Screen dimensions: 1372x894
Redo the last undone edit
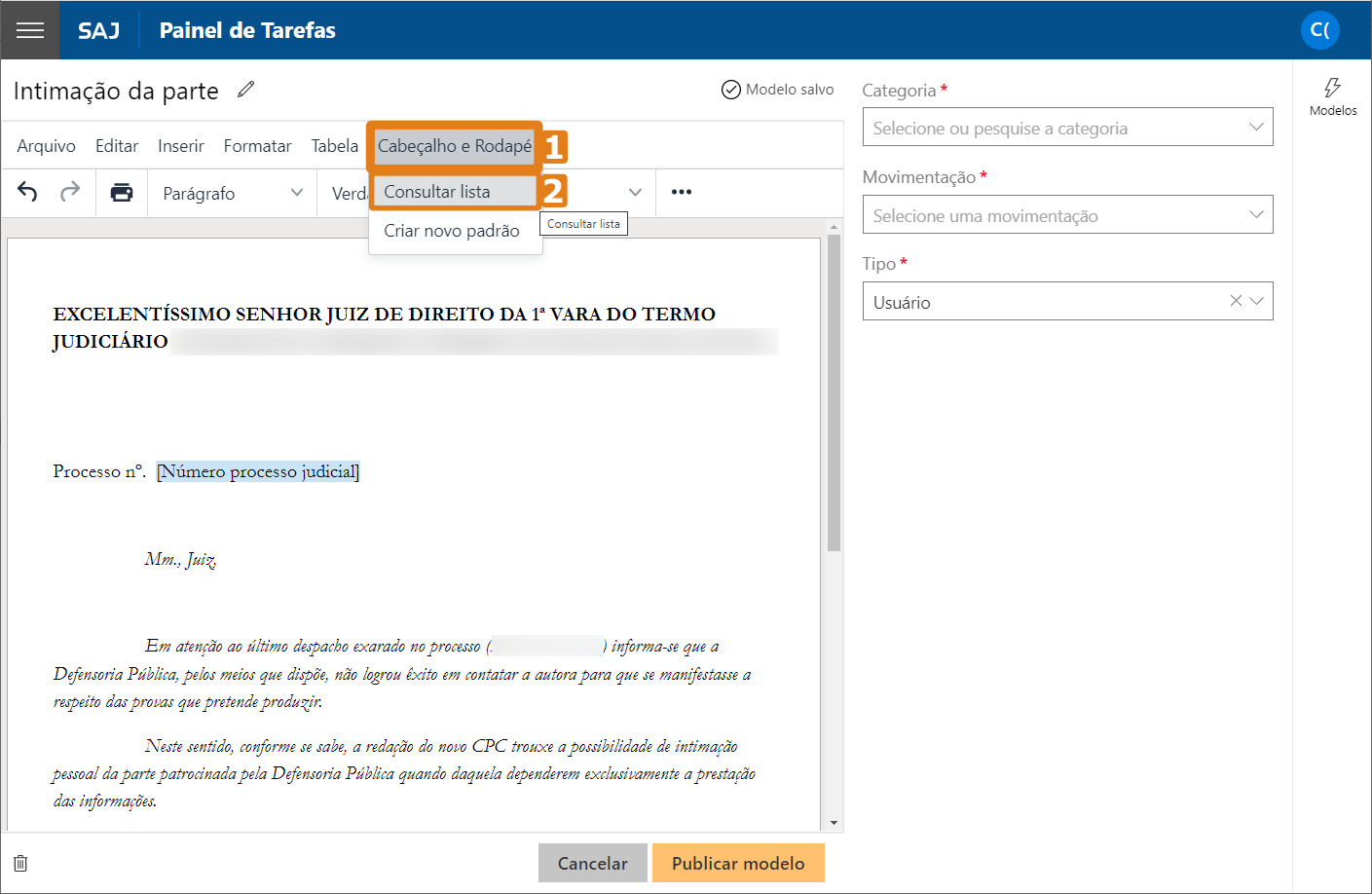coord(70,192)
